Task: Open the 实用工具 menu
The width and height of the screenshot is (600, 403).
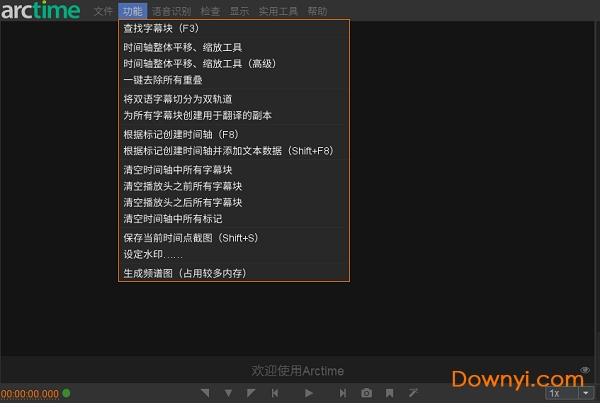Action: tap(278, 11)
